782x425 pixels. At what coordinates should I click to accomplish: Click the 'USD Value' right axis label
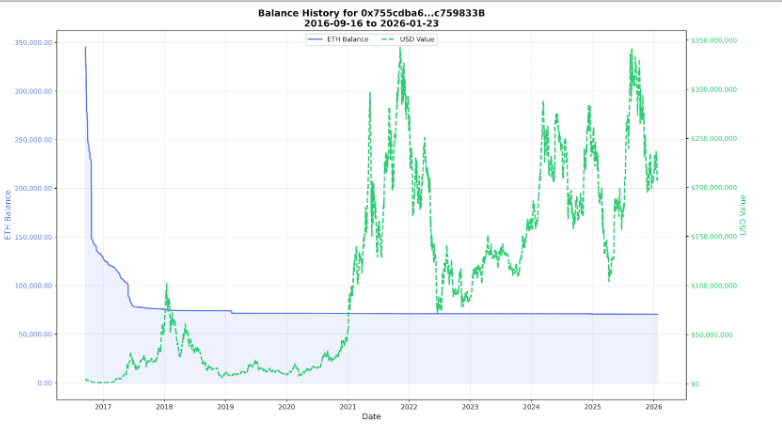[743, 215]
